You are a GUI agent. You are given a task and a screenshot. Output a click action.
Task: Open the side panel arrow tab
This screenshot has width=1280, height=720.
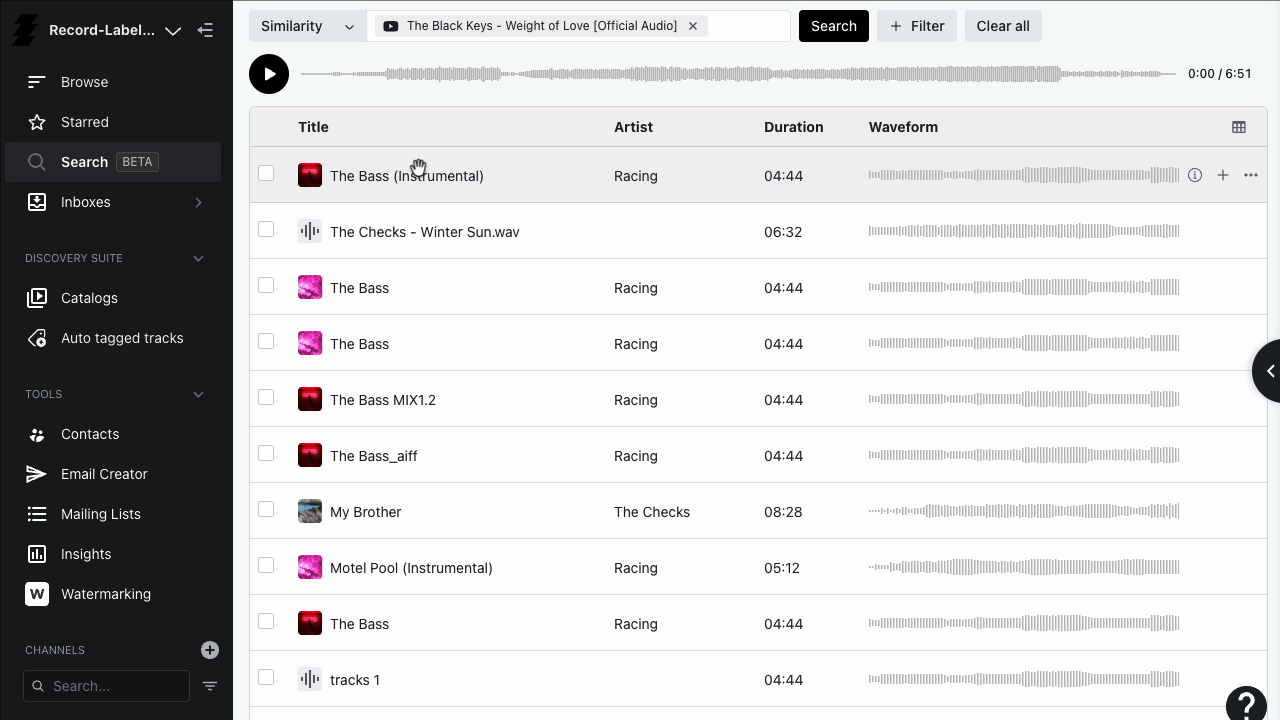(1267, 371)
